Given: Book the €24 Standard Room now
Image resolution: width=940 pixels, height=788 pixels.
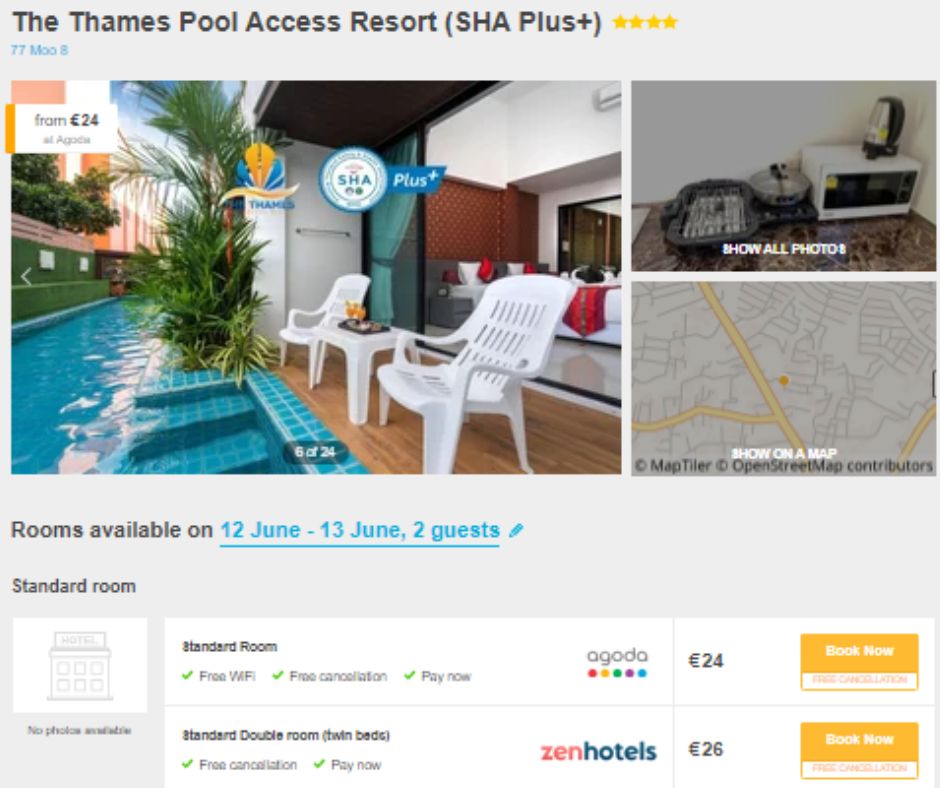Looking at the screenshot, I should point(859,661).
